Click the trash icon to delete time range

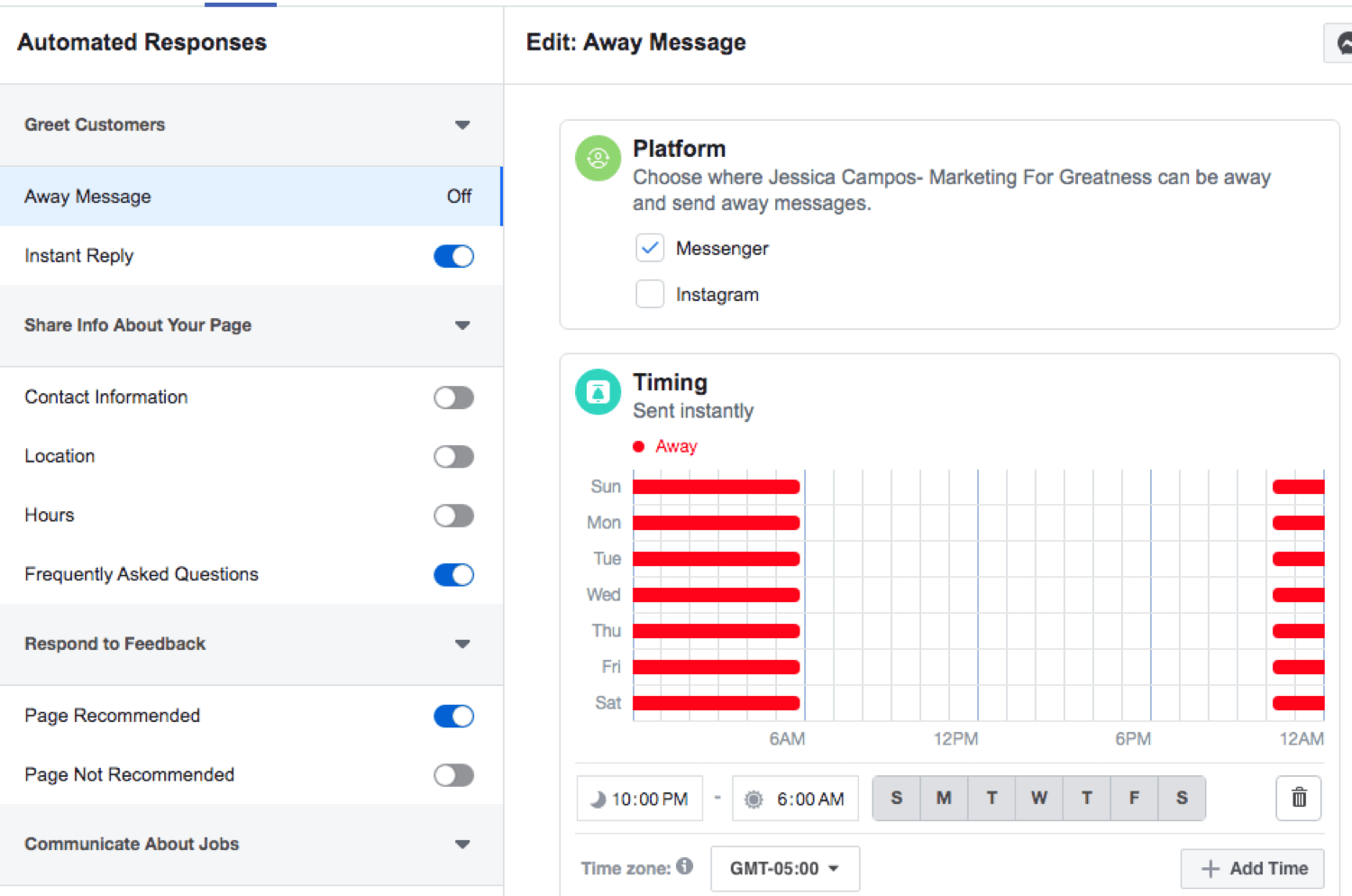pyautogui.click(x=1298, y=798)
